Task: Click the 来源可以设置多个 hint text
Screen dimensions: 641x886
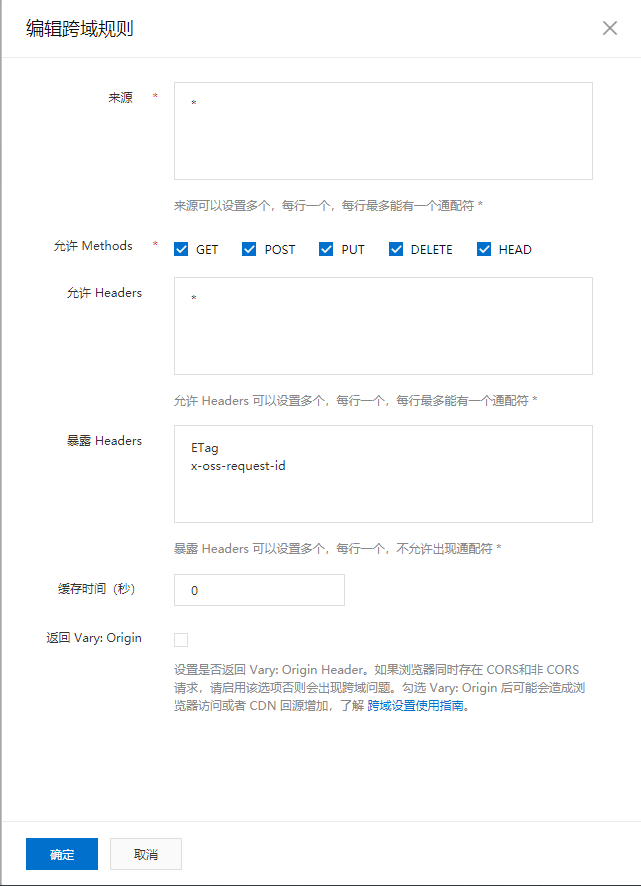Action: (328, 206)
